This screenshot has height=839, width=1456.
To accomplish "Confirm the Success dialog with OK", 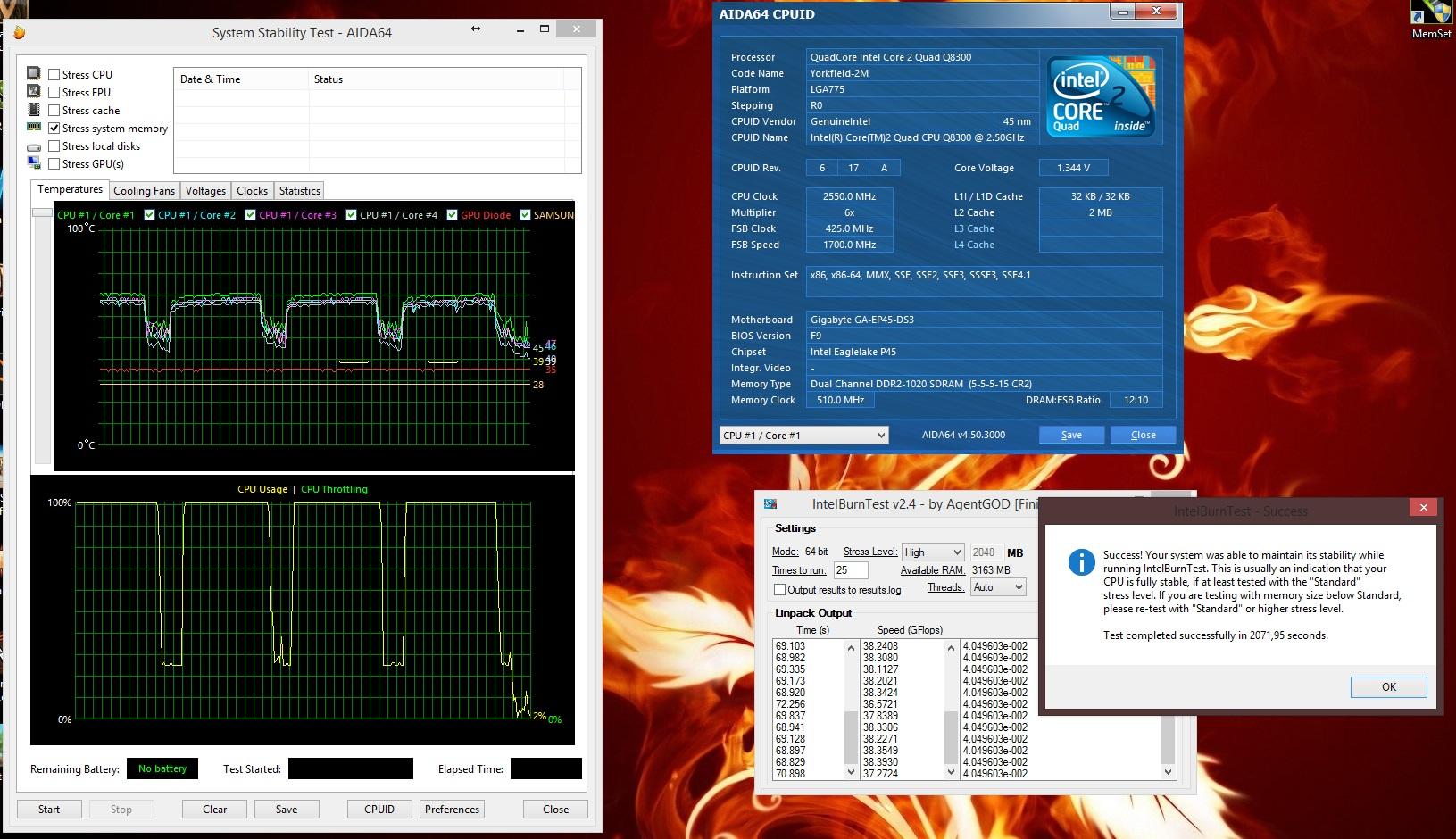I will pyautogui.click(x=1389, y=686).
